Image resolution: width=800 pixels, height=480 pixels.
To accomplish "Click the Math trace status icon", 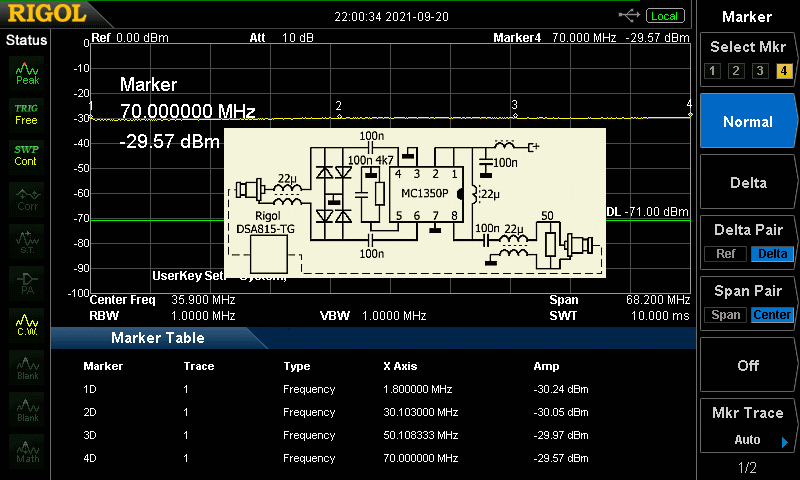I will pos(27,448).
